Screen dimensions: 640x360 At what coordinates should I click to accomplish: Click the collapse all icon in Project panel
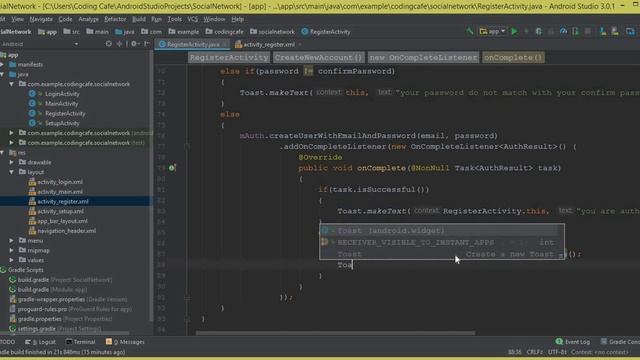pyautogui.click(x=119, y=44)
